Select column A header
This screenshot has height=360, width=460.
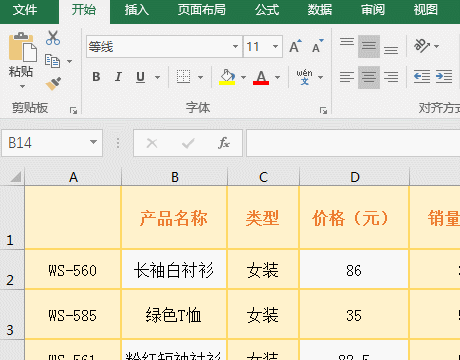[73, 177]
